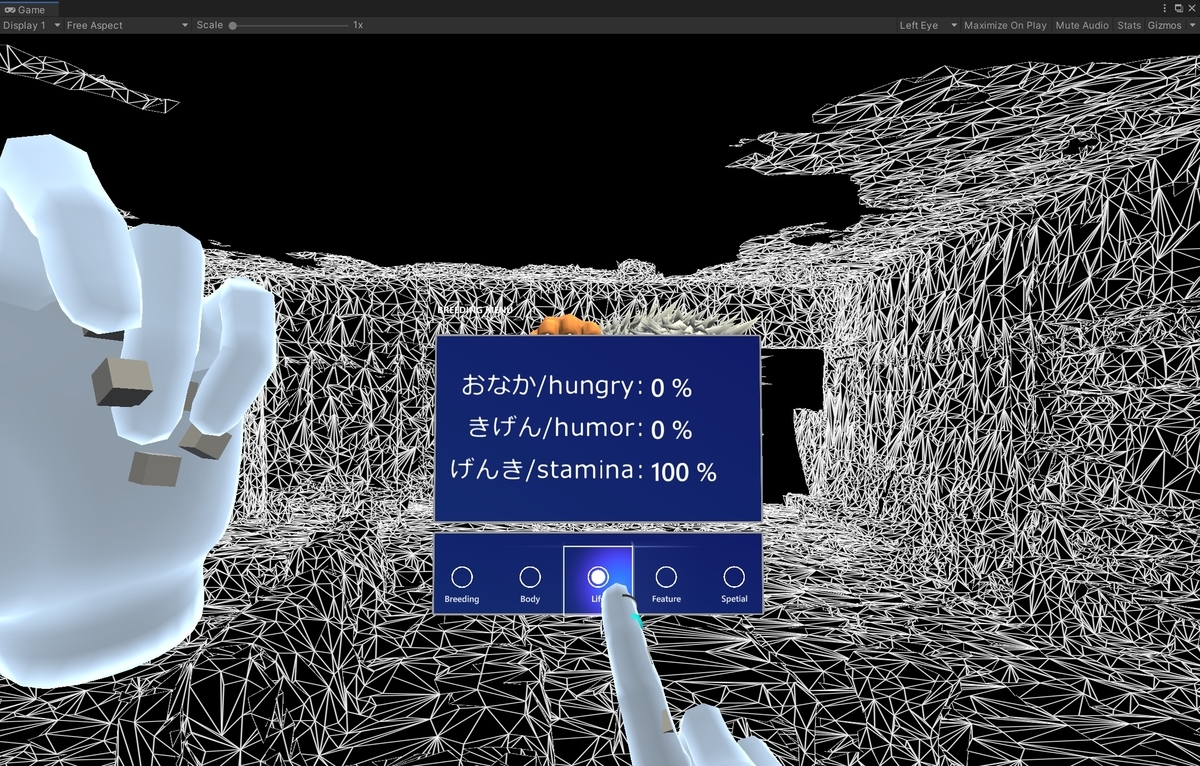Viewport: 1200px width, 766px height.
Task: Select the Body radio button
Action: (x=530, y=577)
